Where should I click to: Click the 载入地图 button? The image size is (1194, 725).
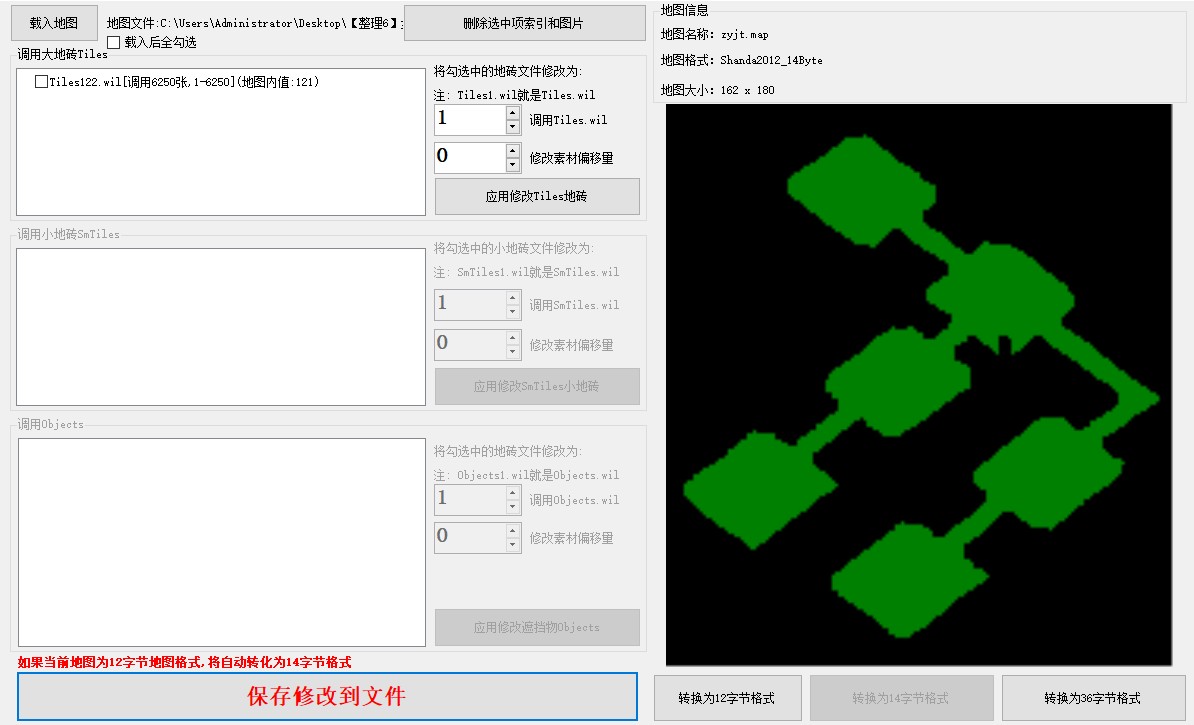54,23
